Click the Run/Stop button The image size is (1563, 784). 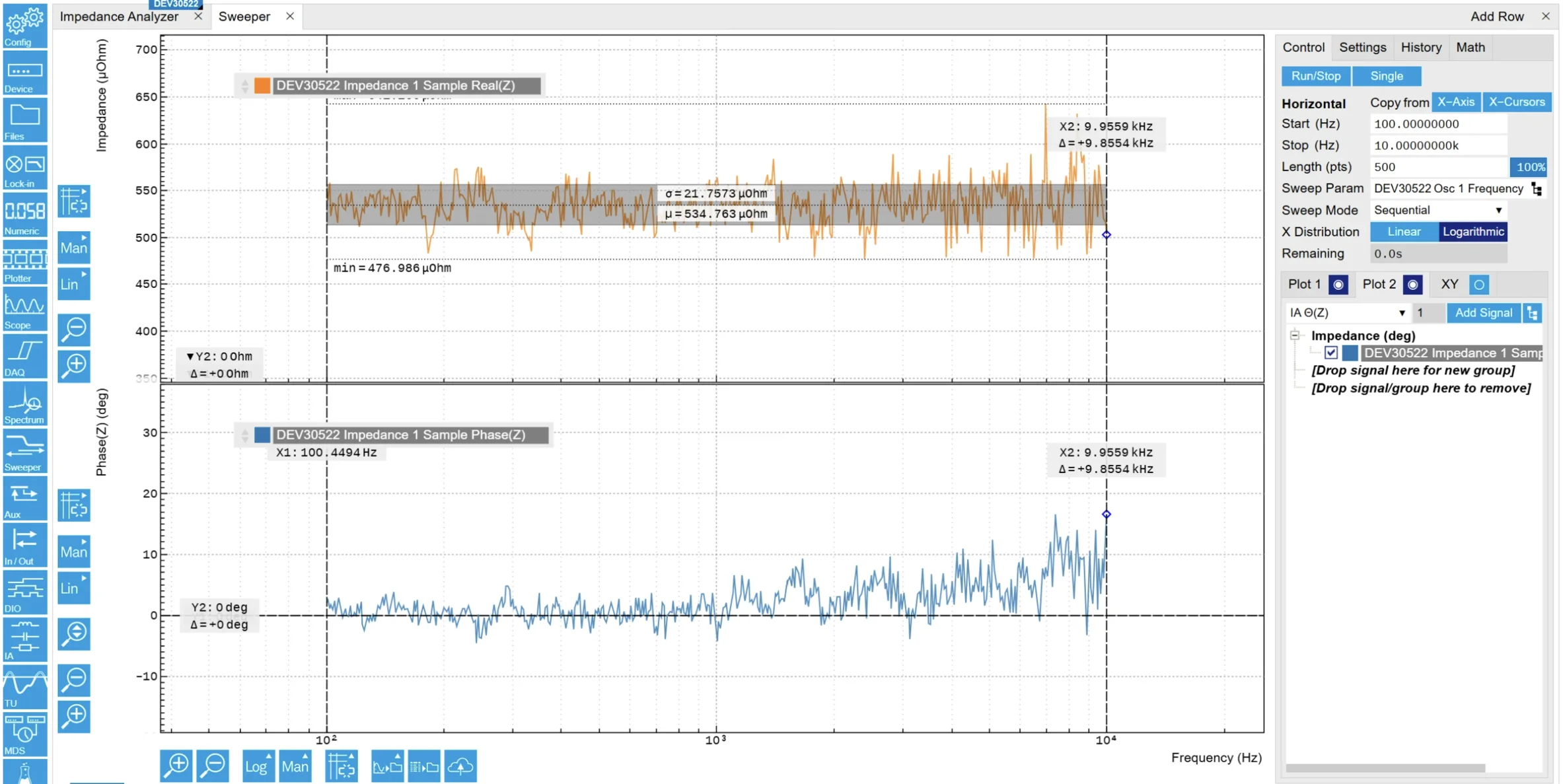pos(1316,76)
